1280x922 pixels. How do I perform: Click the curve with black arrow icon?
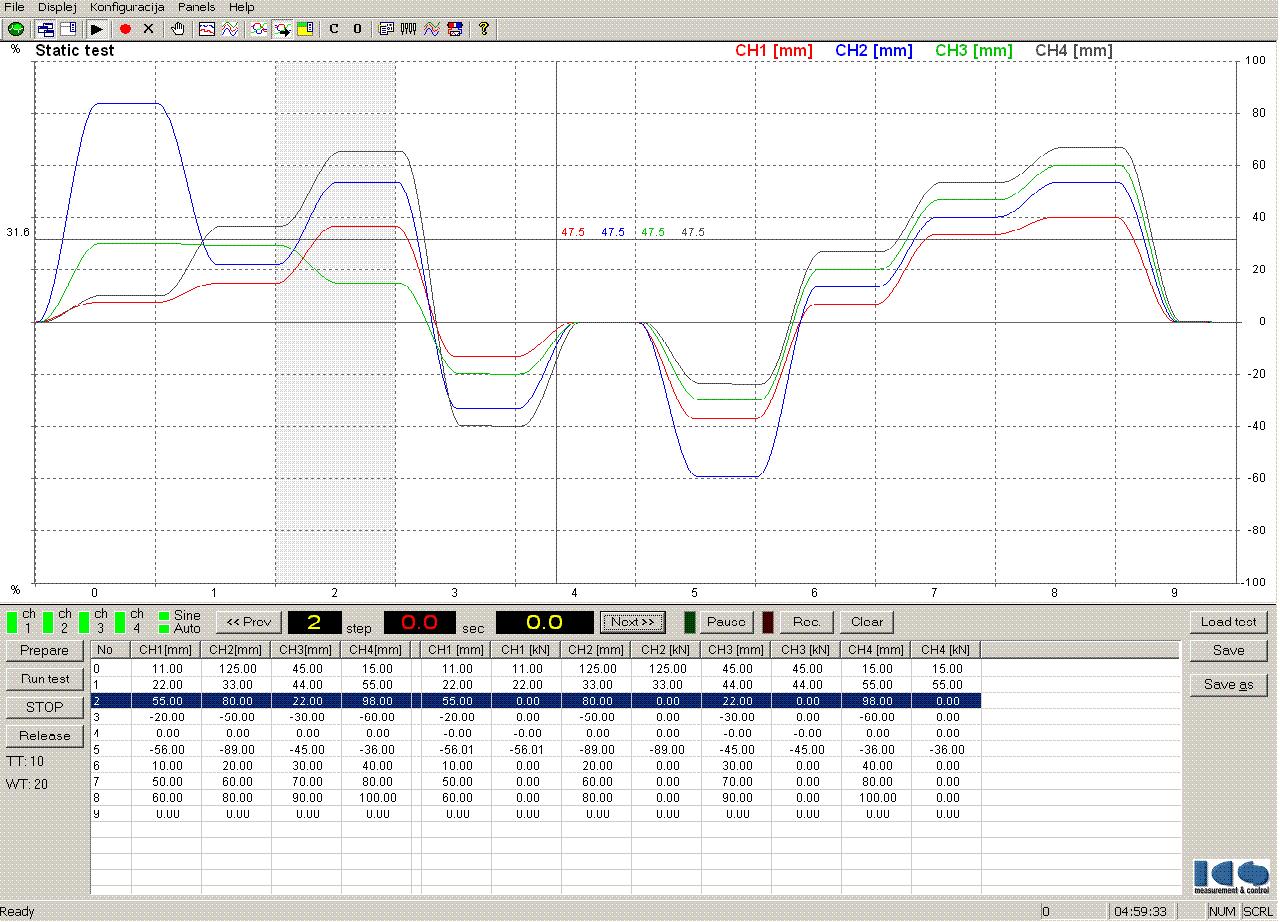[282, 29]
